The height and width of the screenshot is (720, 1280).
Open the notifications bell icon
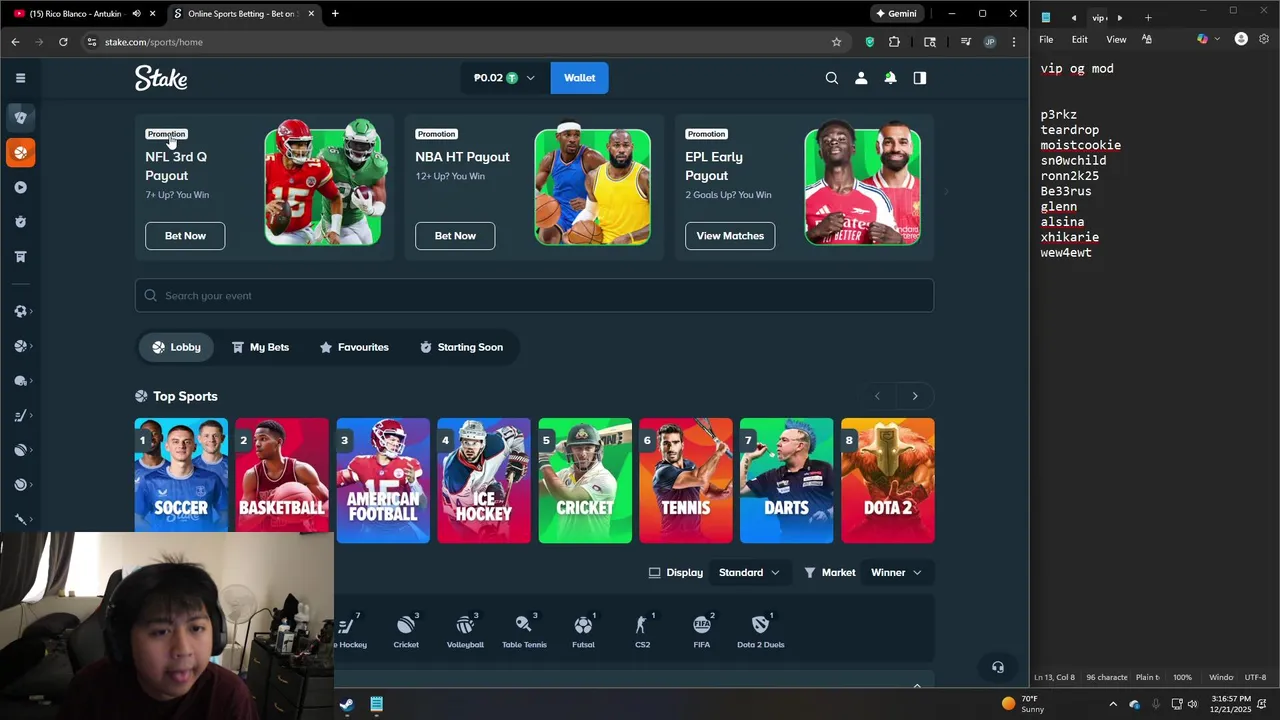click(890, 78)
